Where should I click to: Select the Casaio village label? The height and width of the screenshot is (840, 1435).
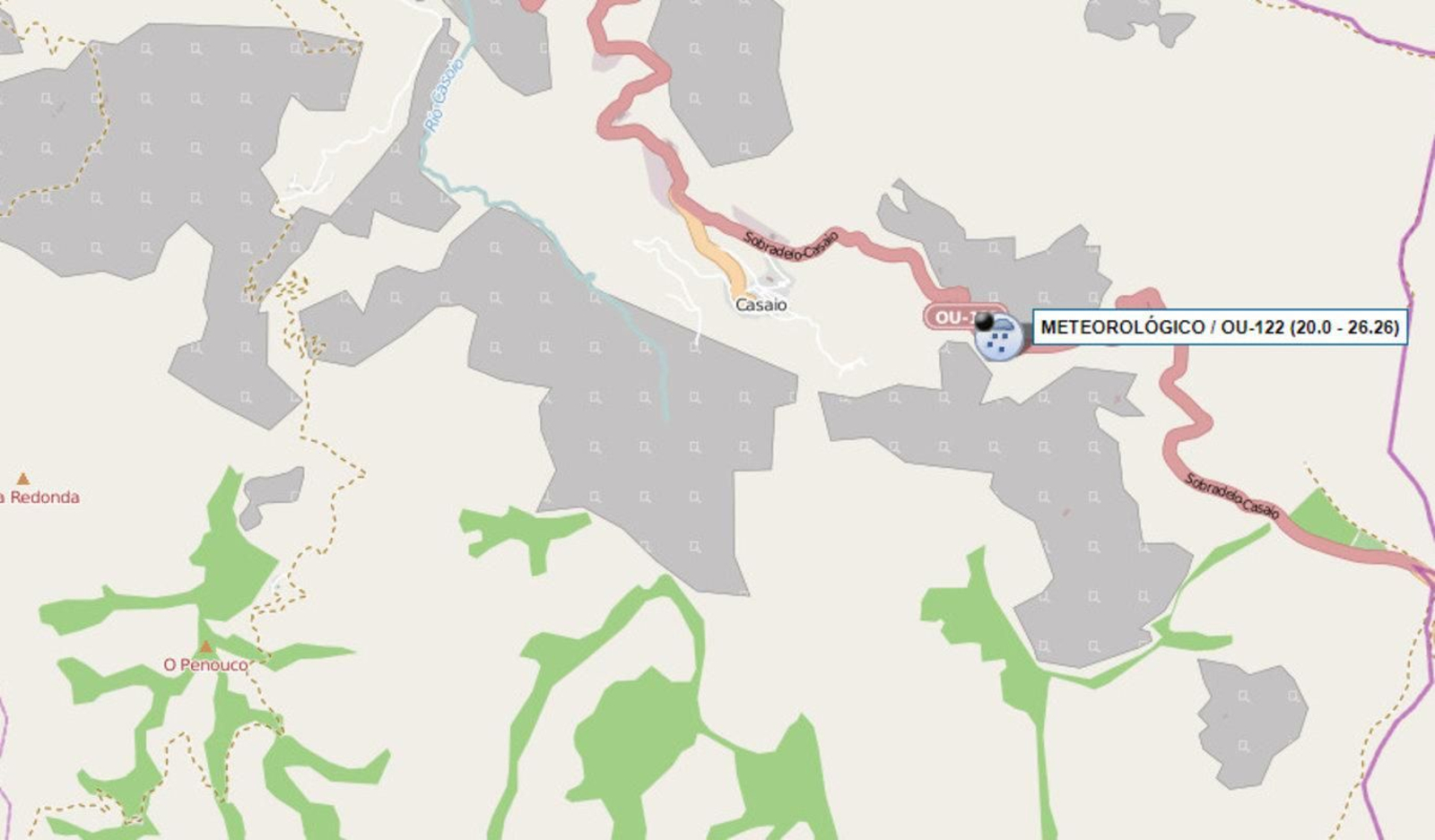point(761,305)
